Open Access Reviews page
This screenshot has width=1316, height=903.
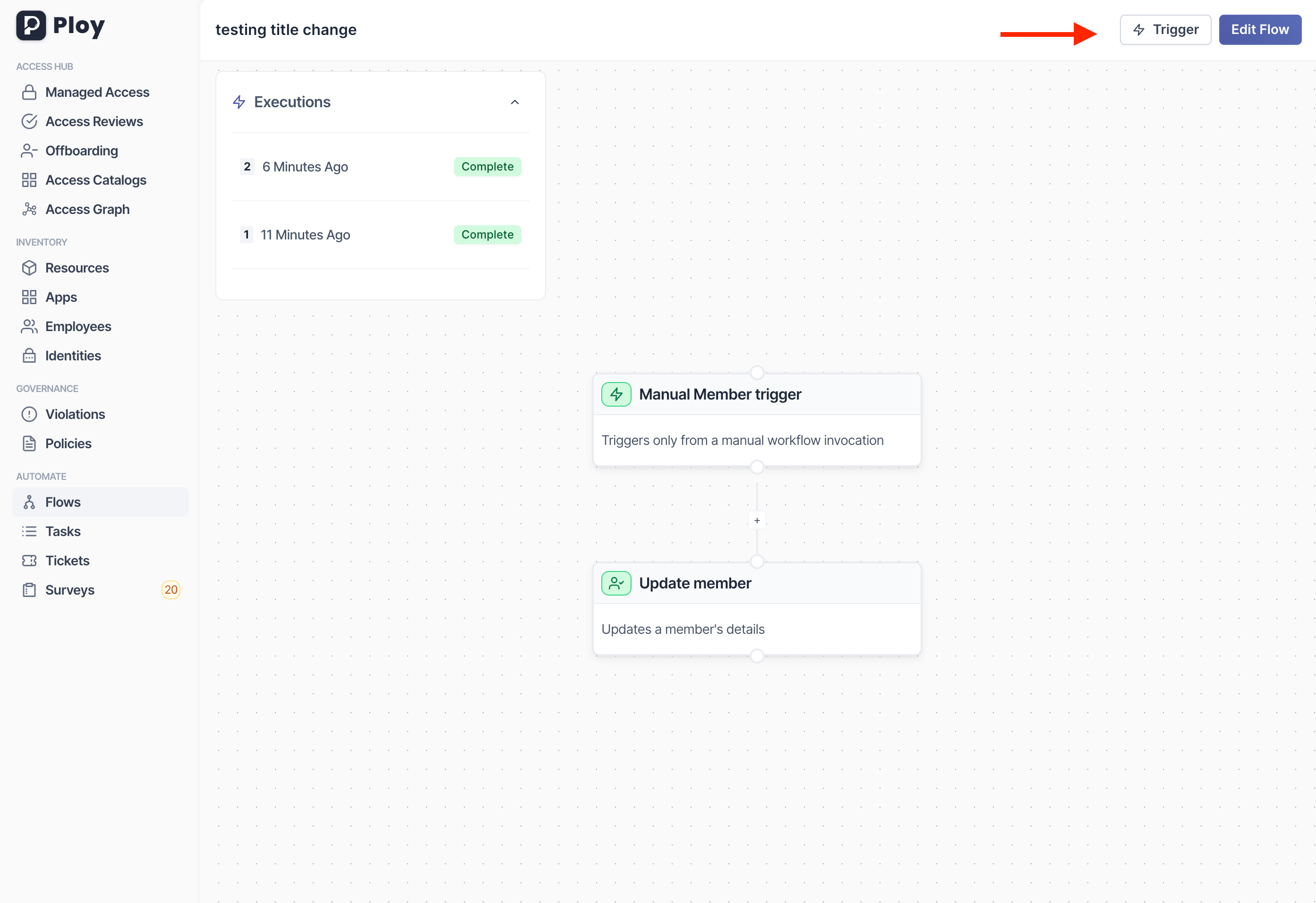pos(100,122)
